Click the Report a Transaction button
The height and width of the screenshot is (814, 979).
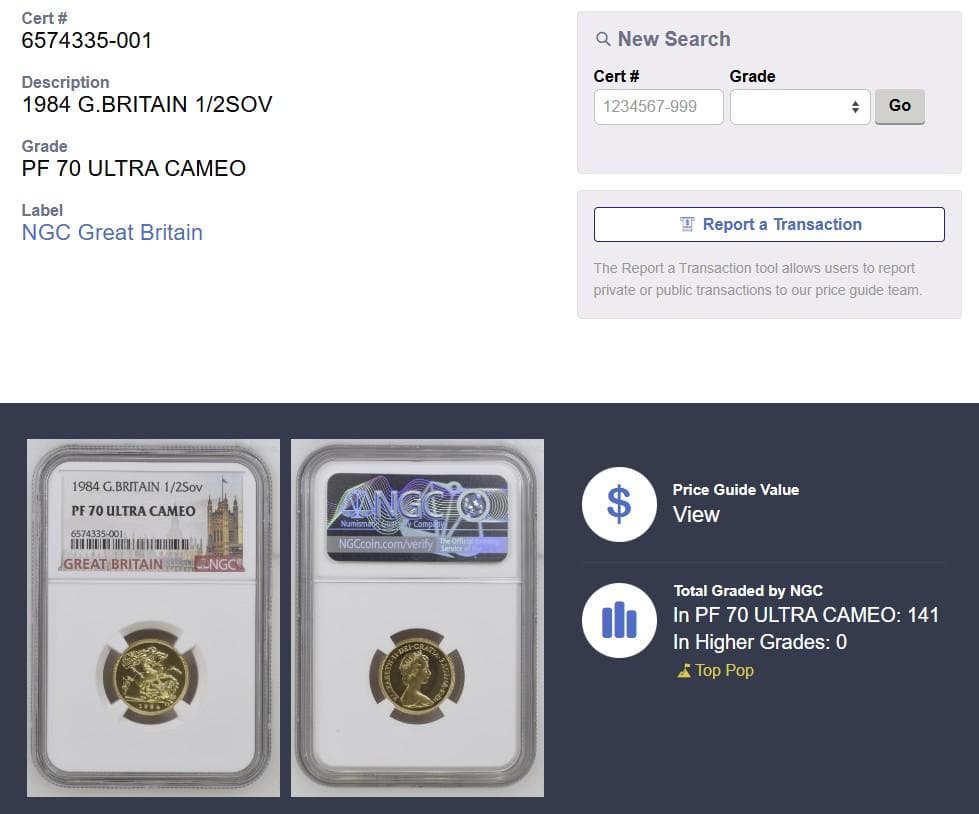click(x=769, y=224)
